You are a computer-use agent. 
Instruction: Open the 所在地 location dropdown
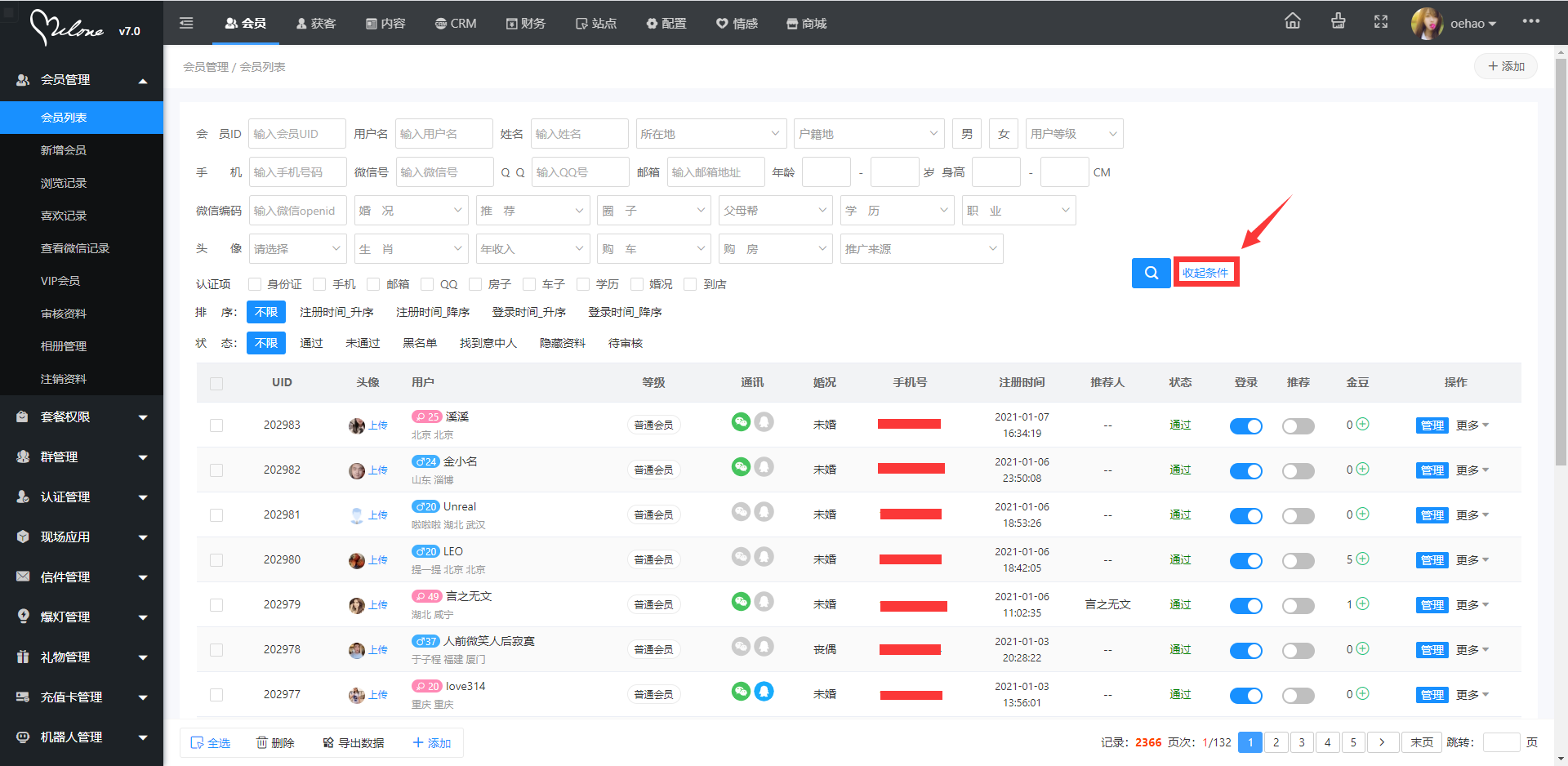[x=710, y=134]
